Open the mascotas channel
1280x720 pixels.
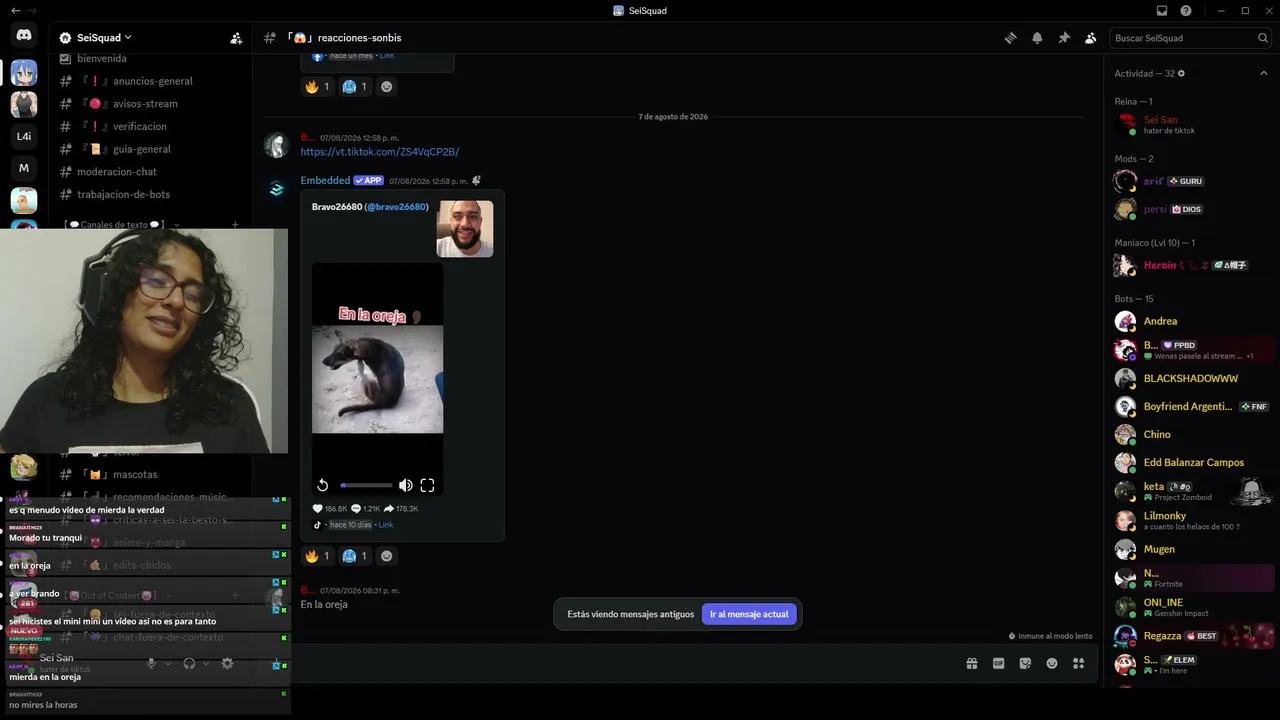154,474
